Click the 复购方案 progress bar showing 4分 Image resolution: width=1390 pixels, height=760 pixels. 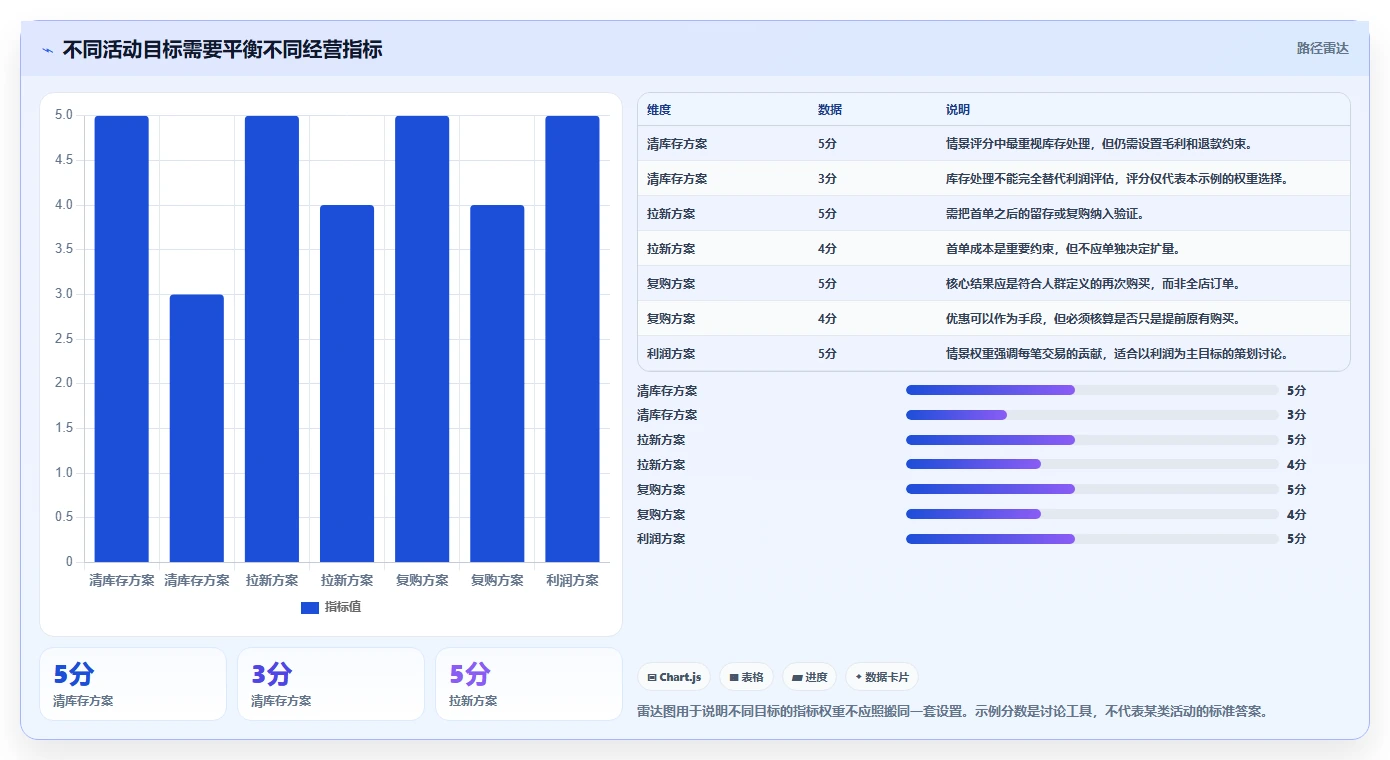tap(1092, 514)
